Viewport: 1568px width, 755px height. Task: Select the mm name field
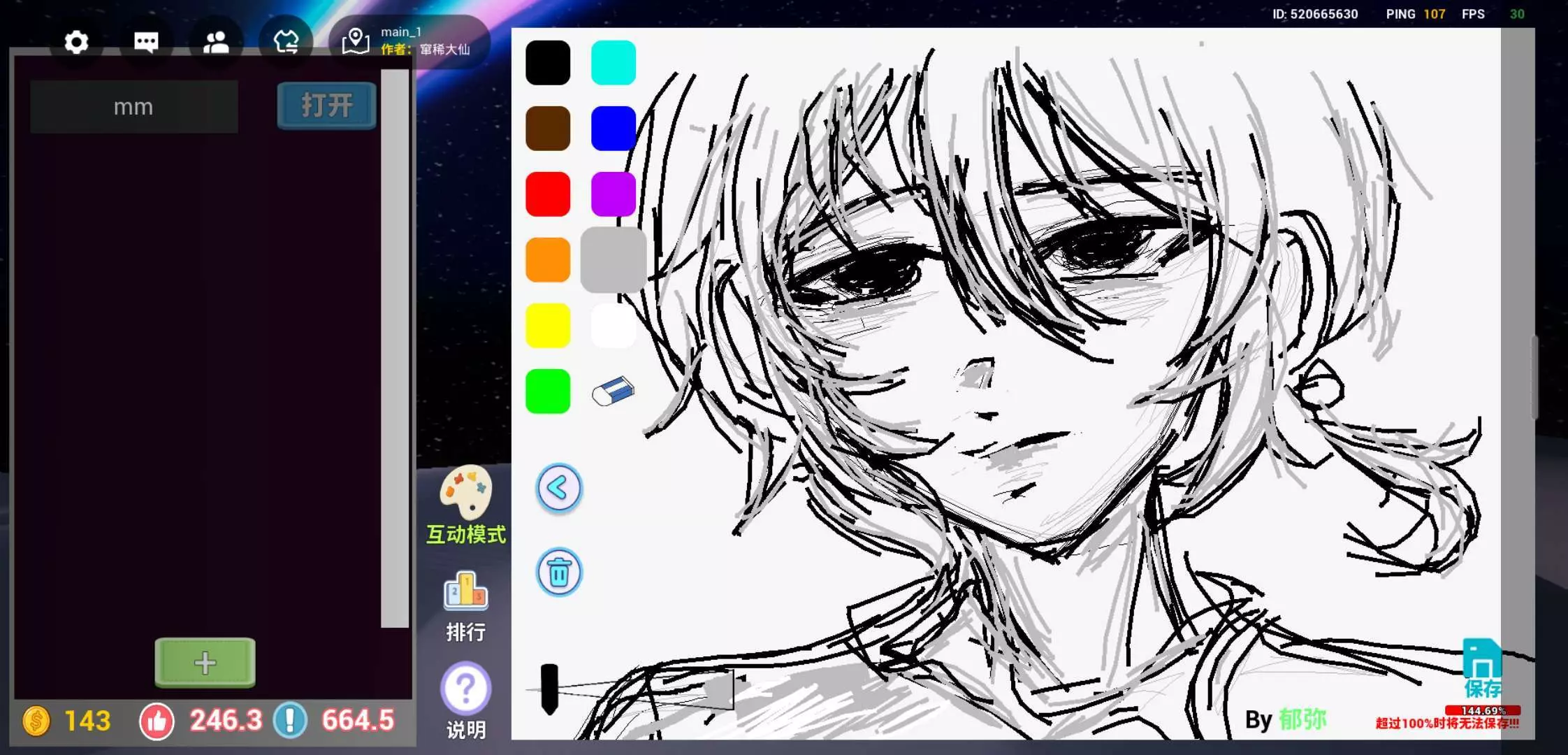click(133, 107)
